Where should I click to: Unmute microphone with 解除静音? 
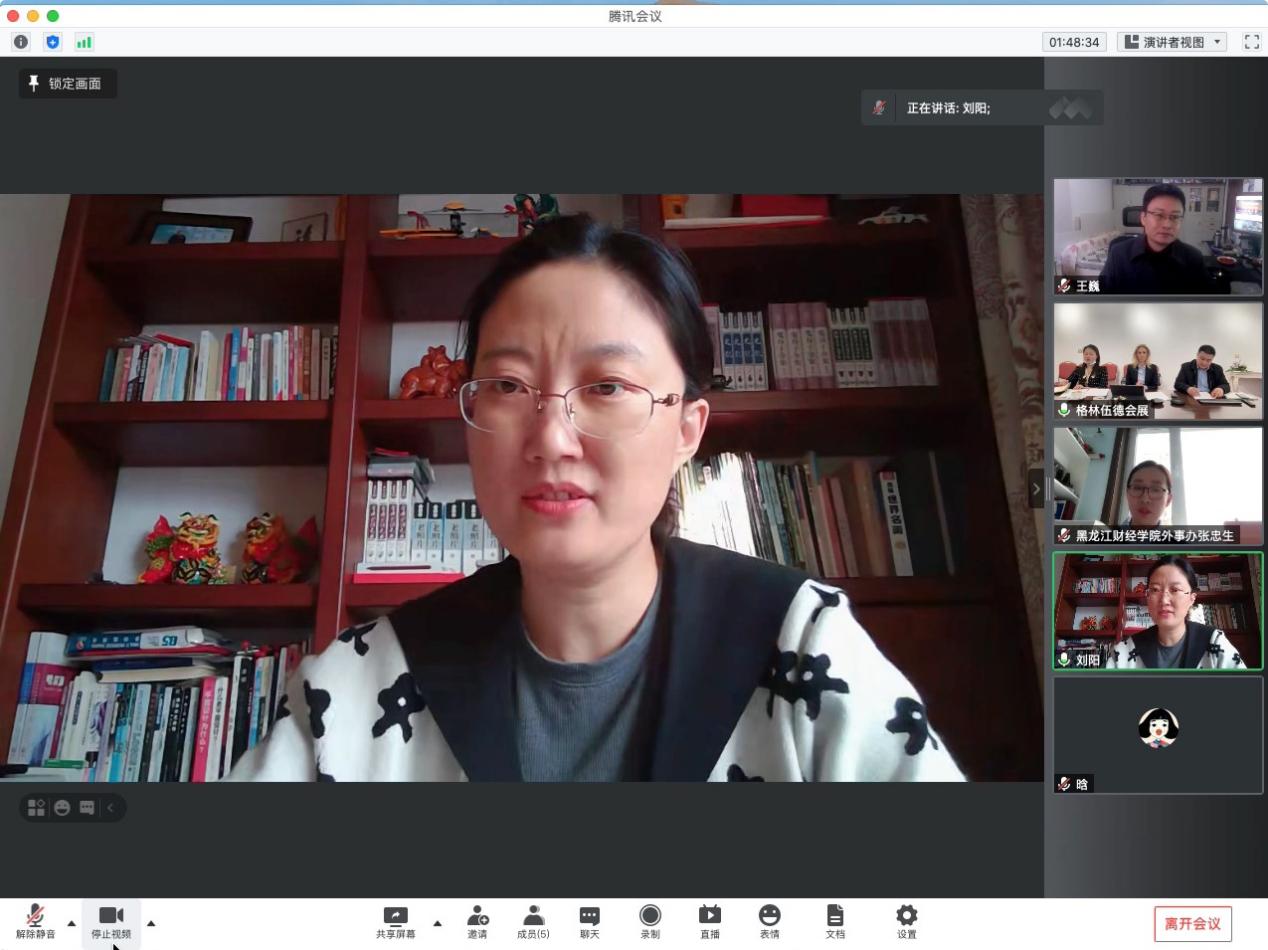(35, 922)
